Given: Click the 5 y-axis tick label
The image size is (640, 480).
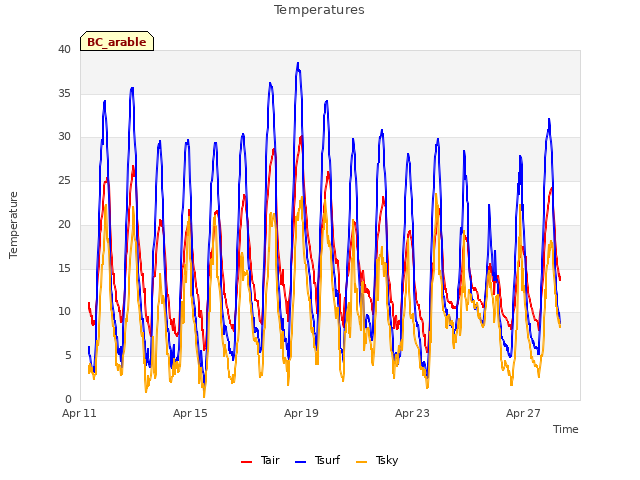Looking at the screenshot, I should tap(68, 355).
